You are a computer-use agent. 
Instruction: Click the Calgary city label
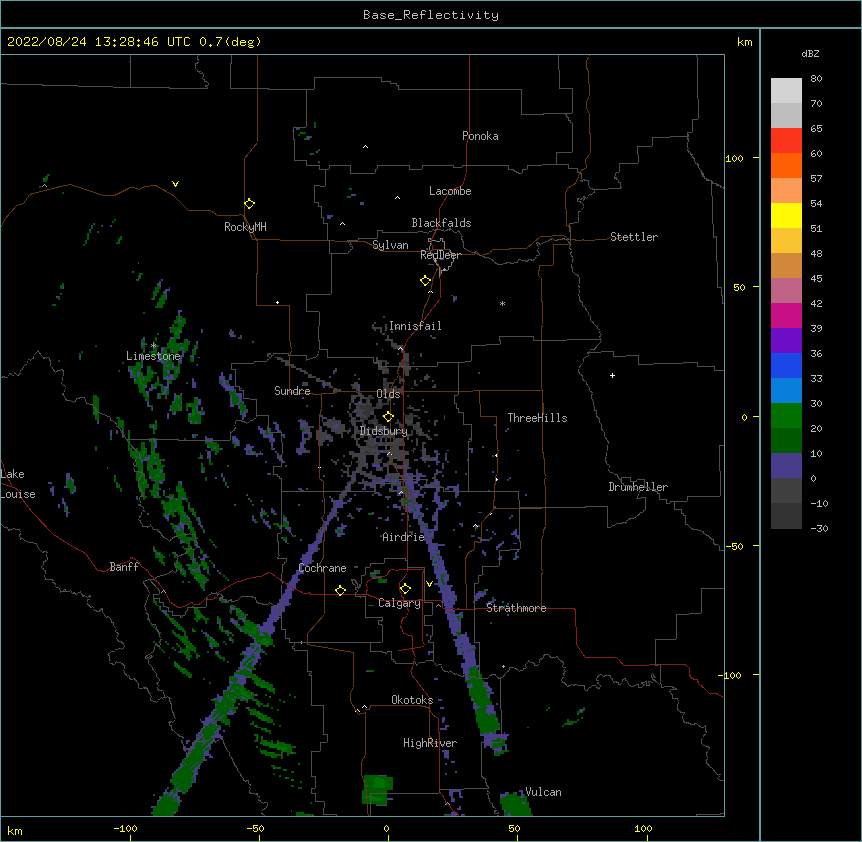[x=399, y=603]
